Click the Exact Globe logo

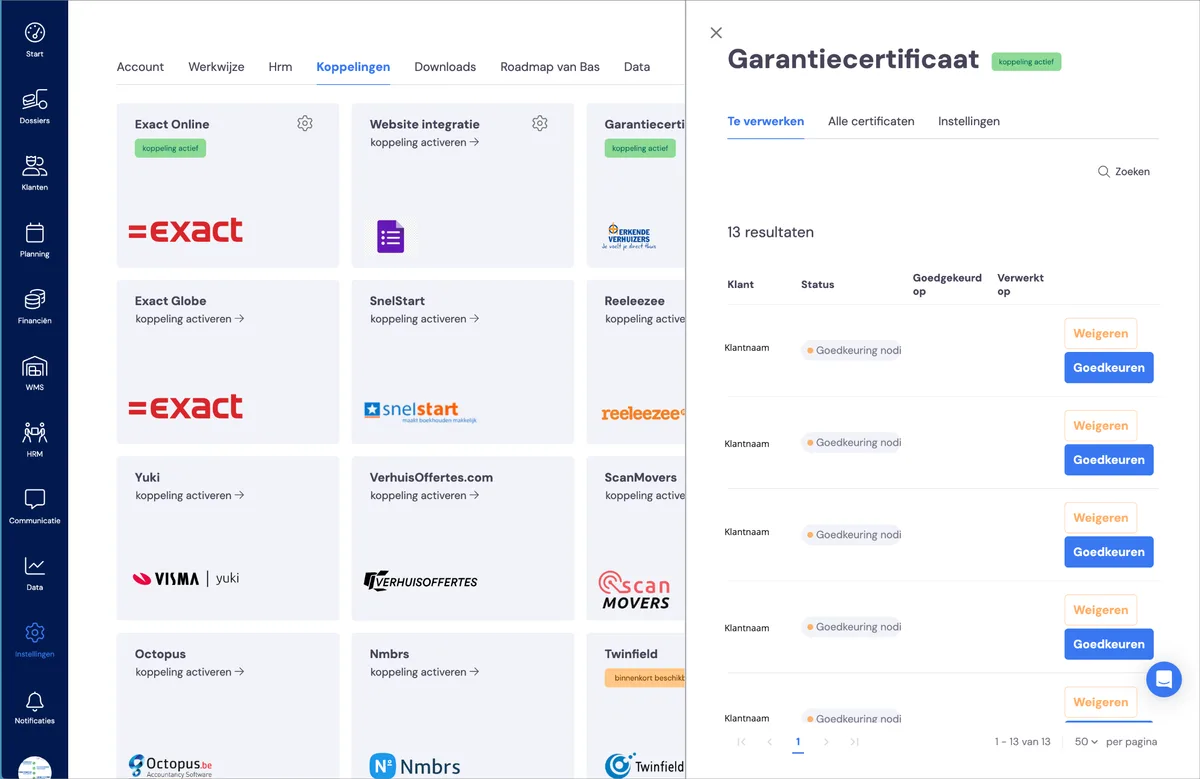186,406
